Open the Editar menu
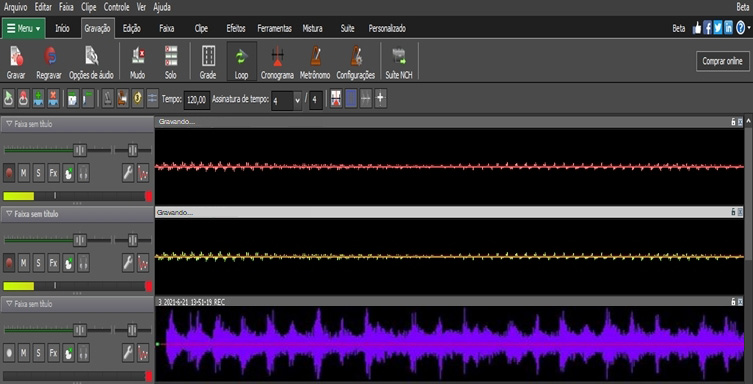Image resolution: width=753 pixels, height=384 pixels. coord(43,7)
